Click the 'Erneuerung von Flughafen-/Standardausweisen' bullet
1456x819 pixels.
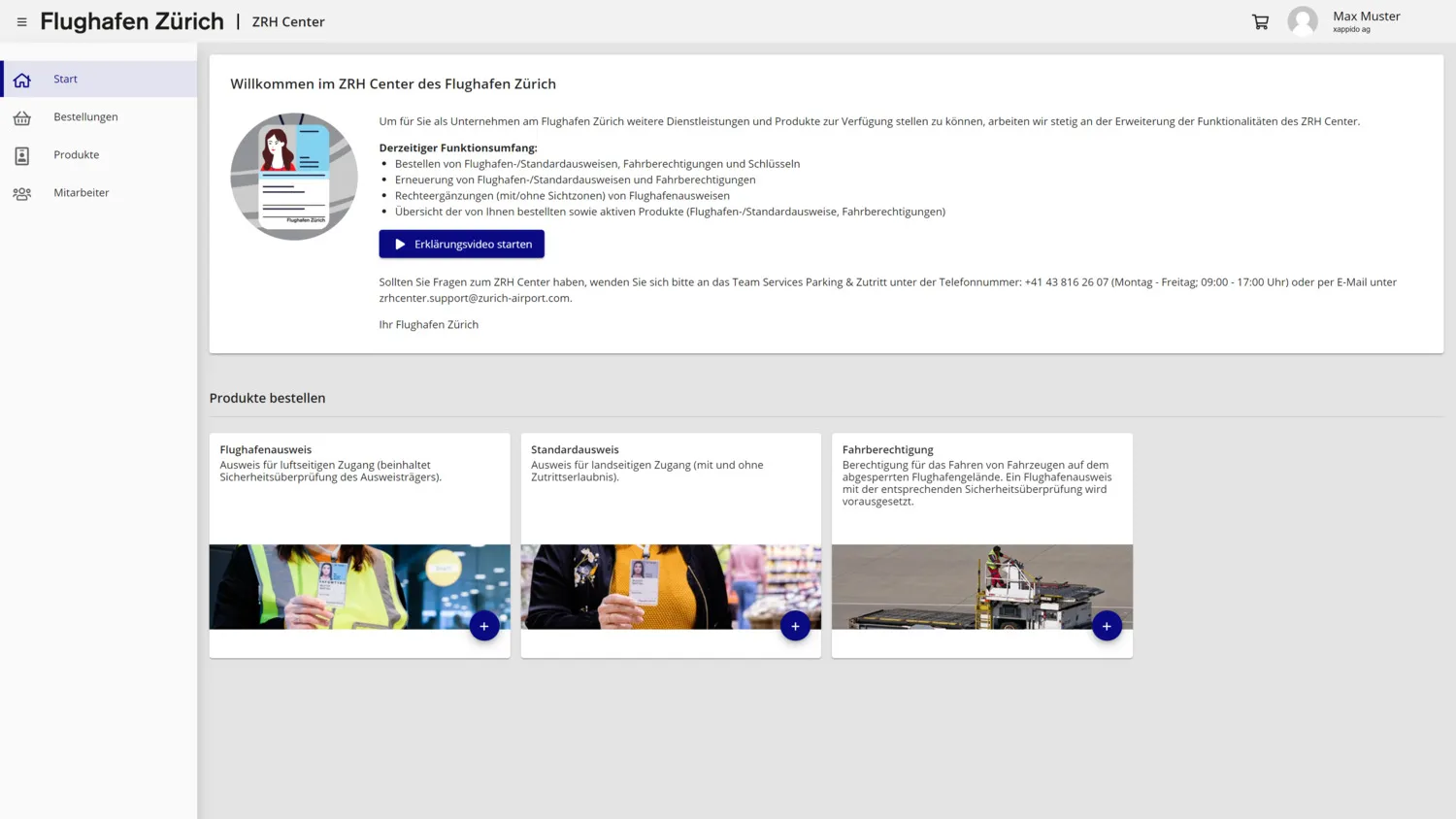click(576, 180)
